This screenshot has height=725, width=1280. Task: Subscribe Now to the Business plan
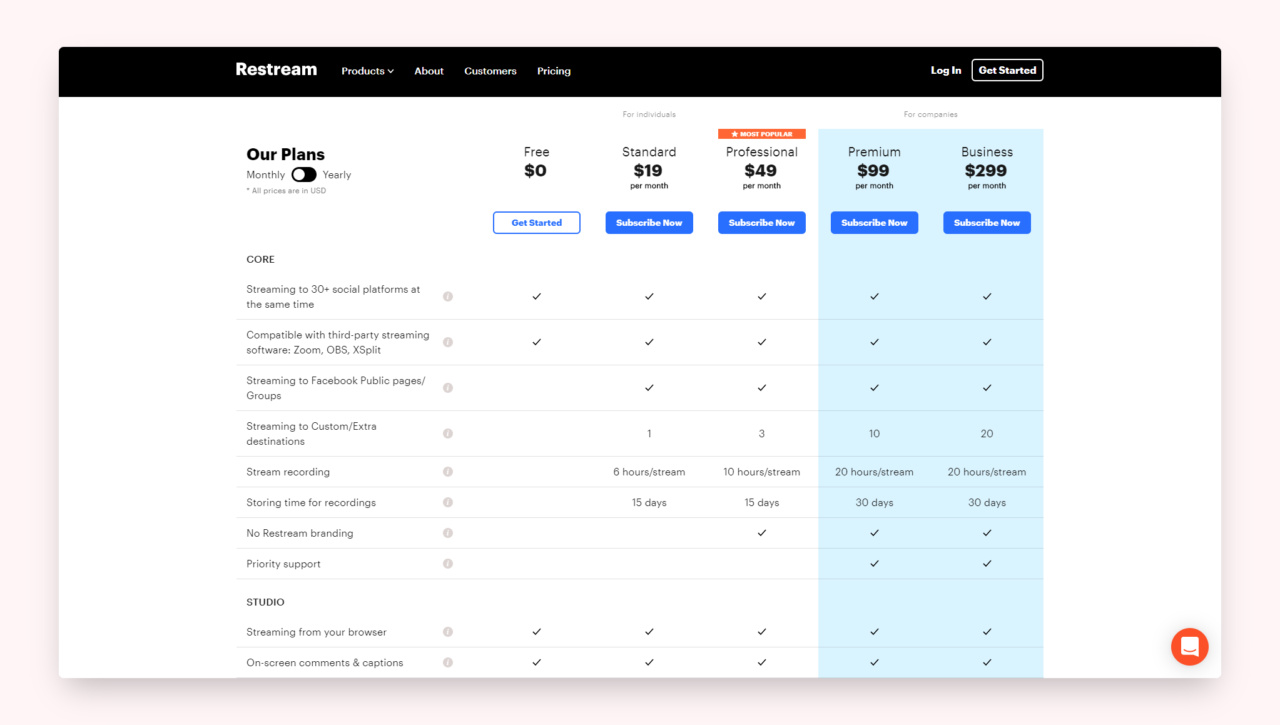coord(986,223)
